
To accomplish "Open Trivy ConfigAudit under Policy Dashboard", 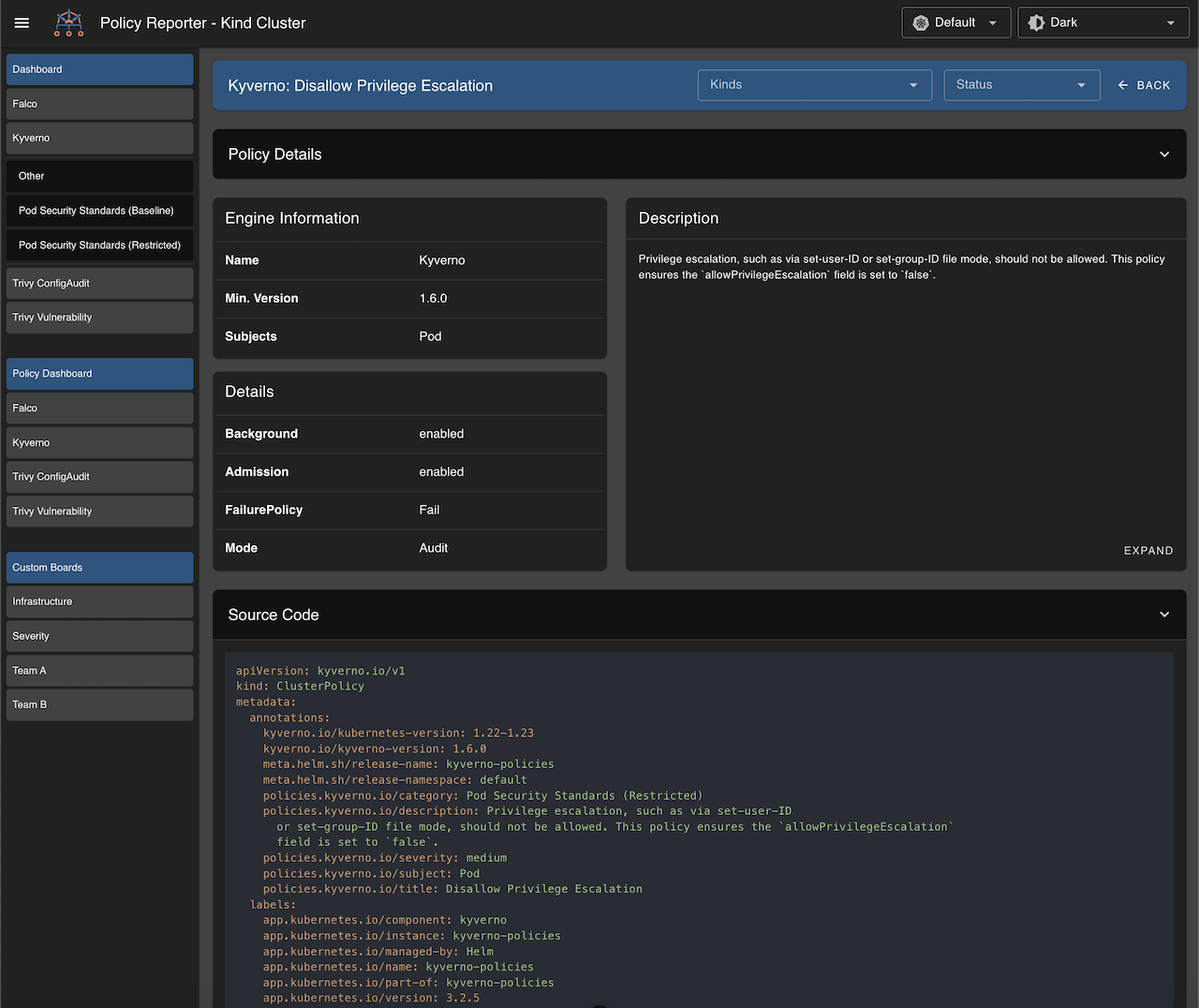I will [x=100, y=477].
